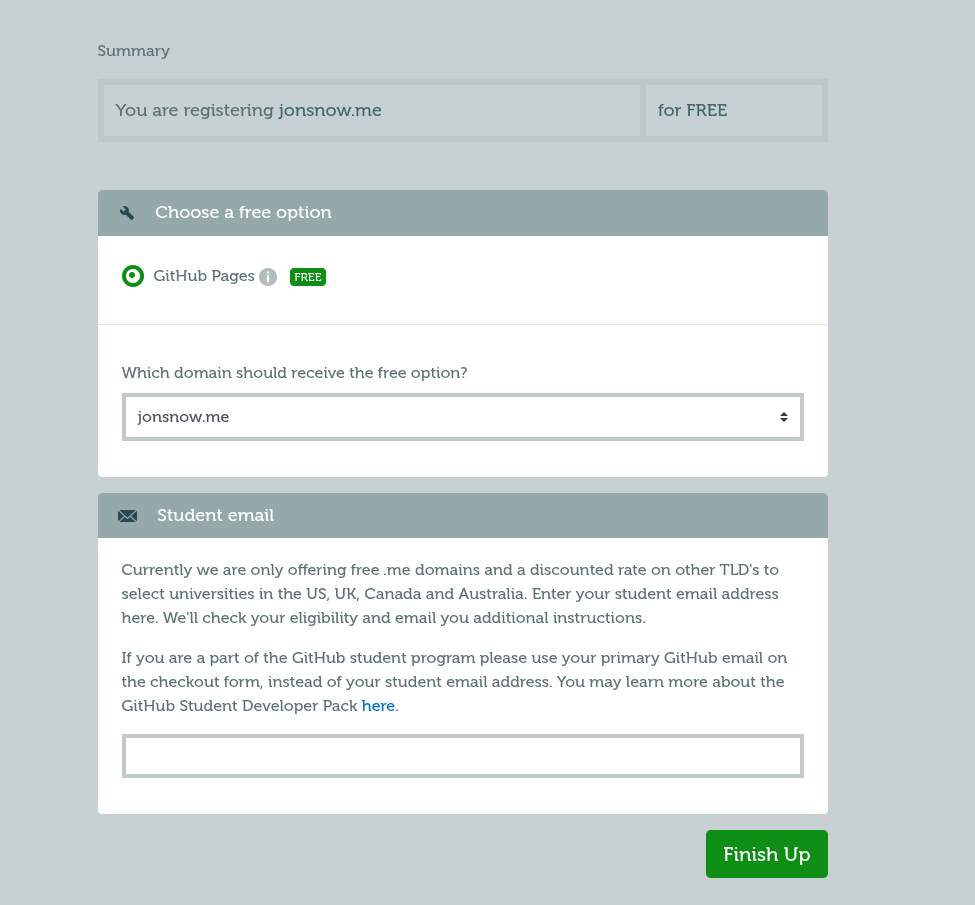The image size is (975, 905).
Task: Open the jonsnow.me domain dropdown
Action: [x=462, y=417]
